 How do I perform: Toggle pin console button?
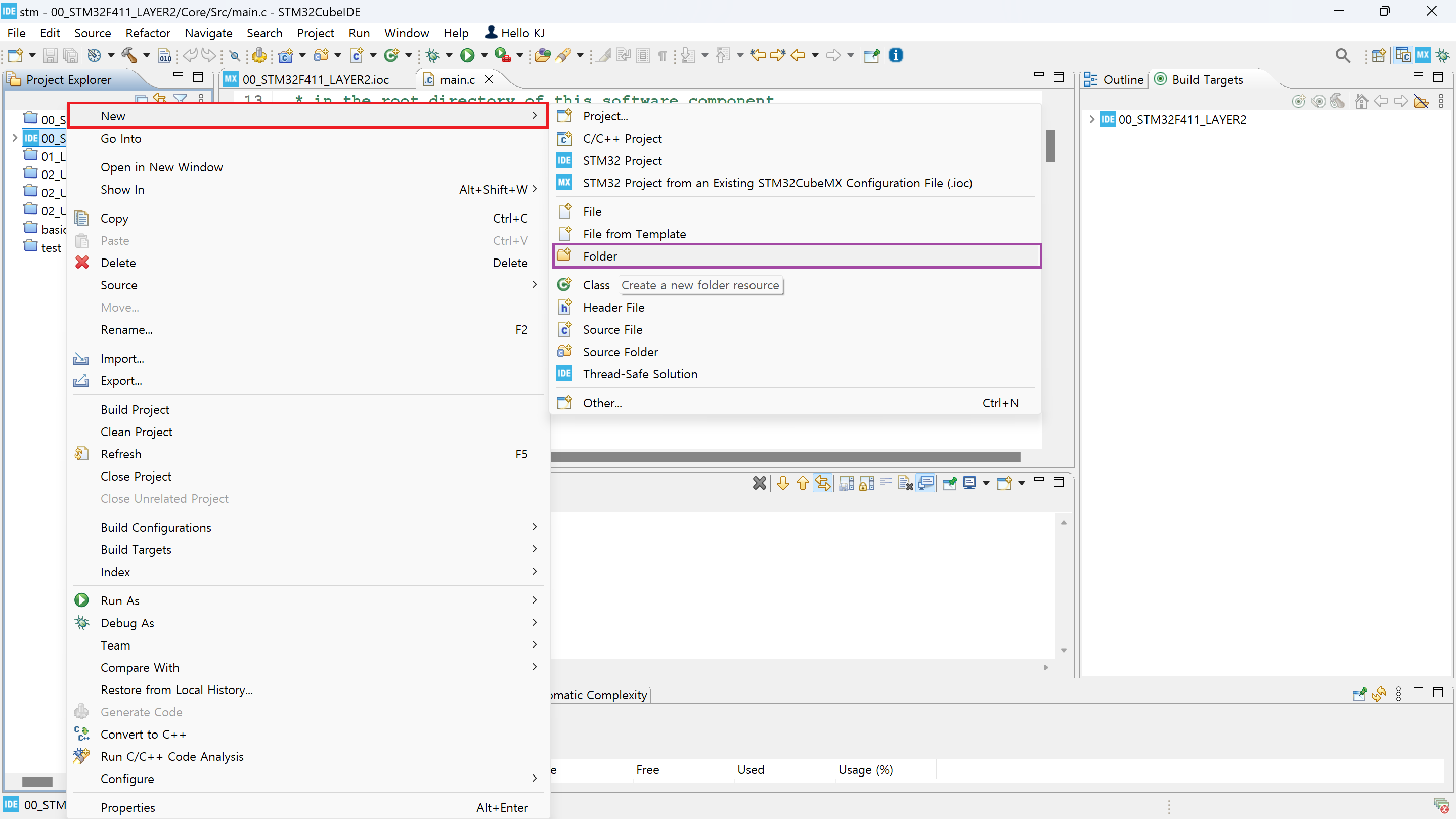point(950,483)
